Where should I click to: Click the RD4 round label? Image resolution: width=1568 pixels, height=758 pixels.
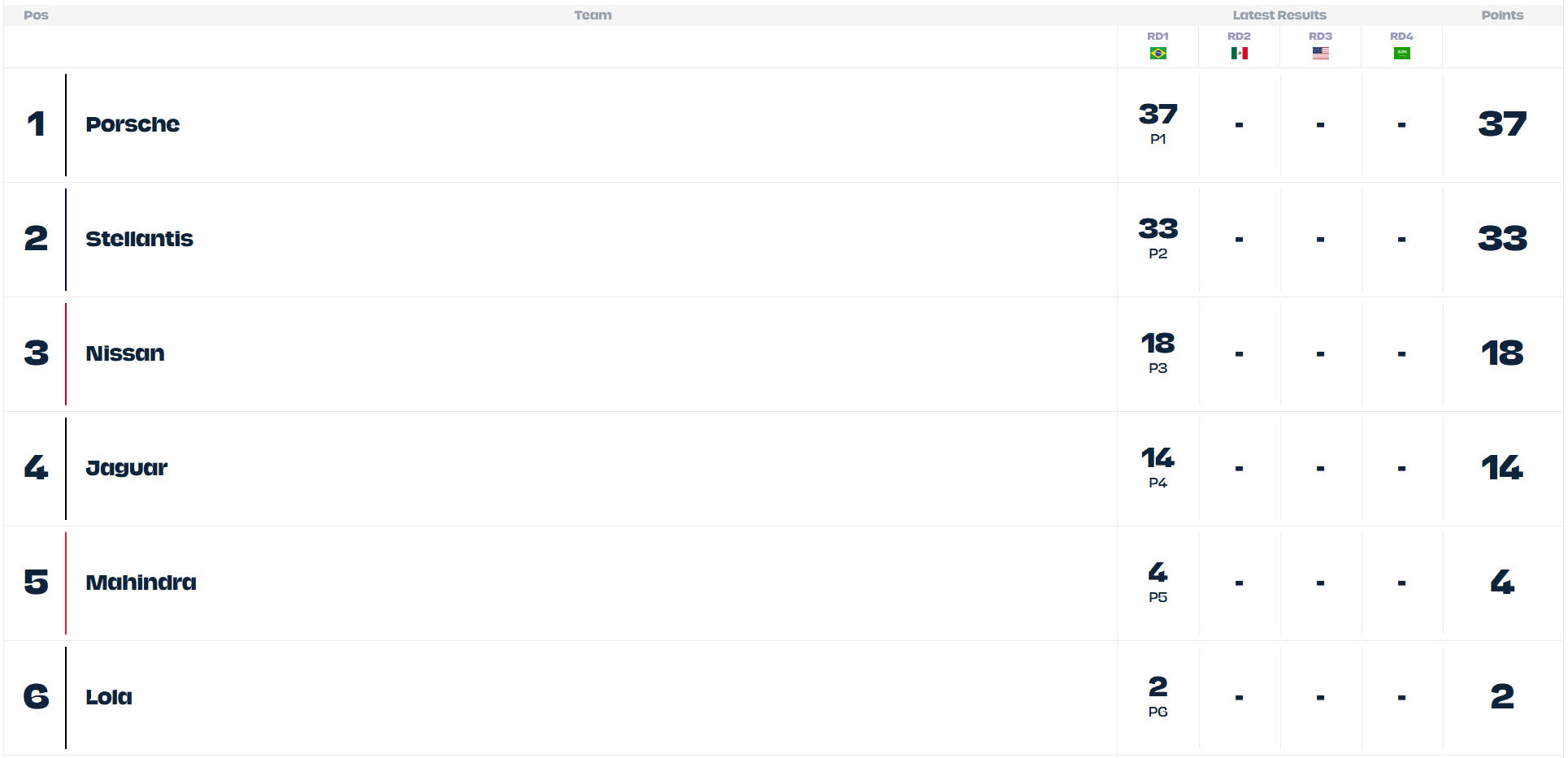coord(1401,37)
